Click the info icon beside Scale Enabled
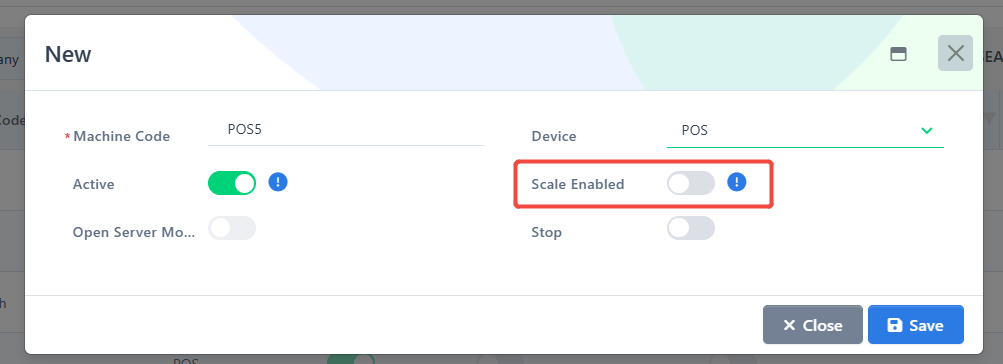 pyautogui.click(x=737, y=182)
